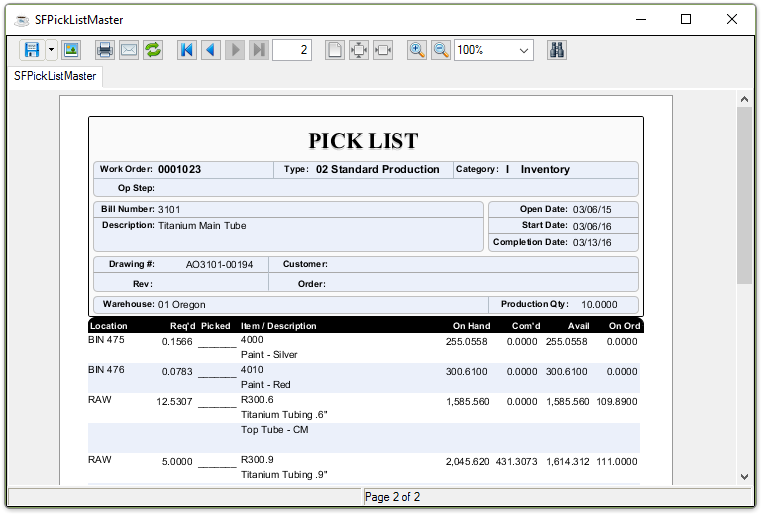Image resolution: width=765 pixels, height=517 pixels.
Task: Print the pick list report
Action: coord(104,50)
